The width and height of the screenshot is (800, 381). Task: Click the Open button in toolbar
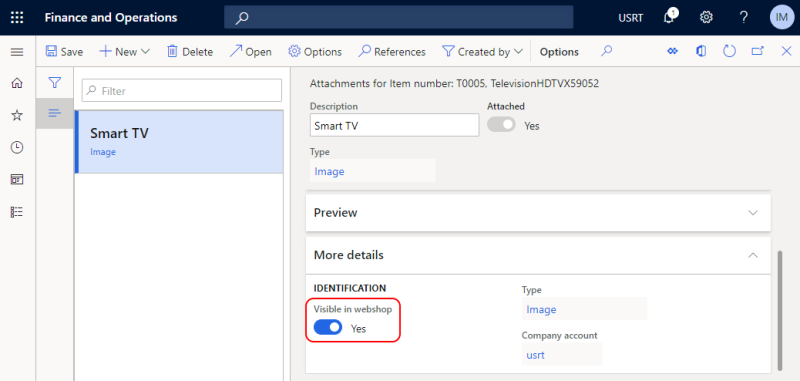point(250,52)
